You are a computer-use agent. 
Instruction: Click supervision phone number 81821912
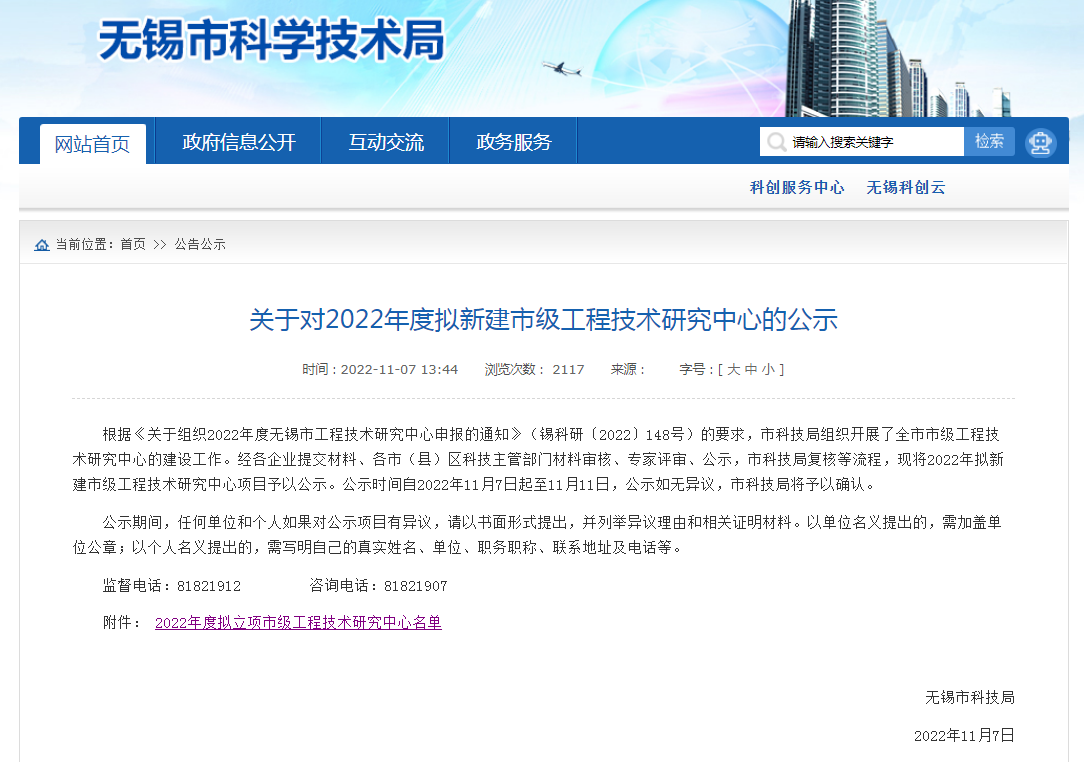(209, 586)
